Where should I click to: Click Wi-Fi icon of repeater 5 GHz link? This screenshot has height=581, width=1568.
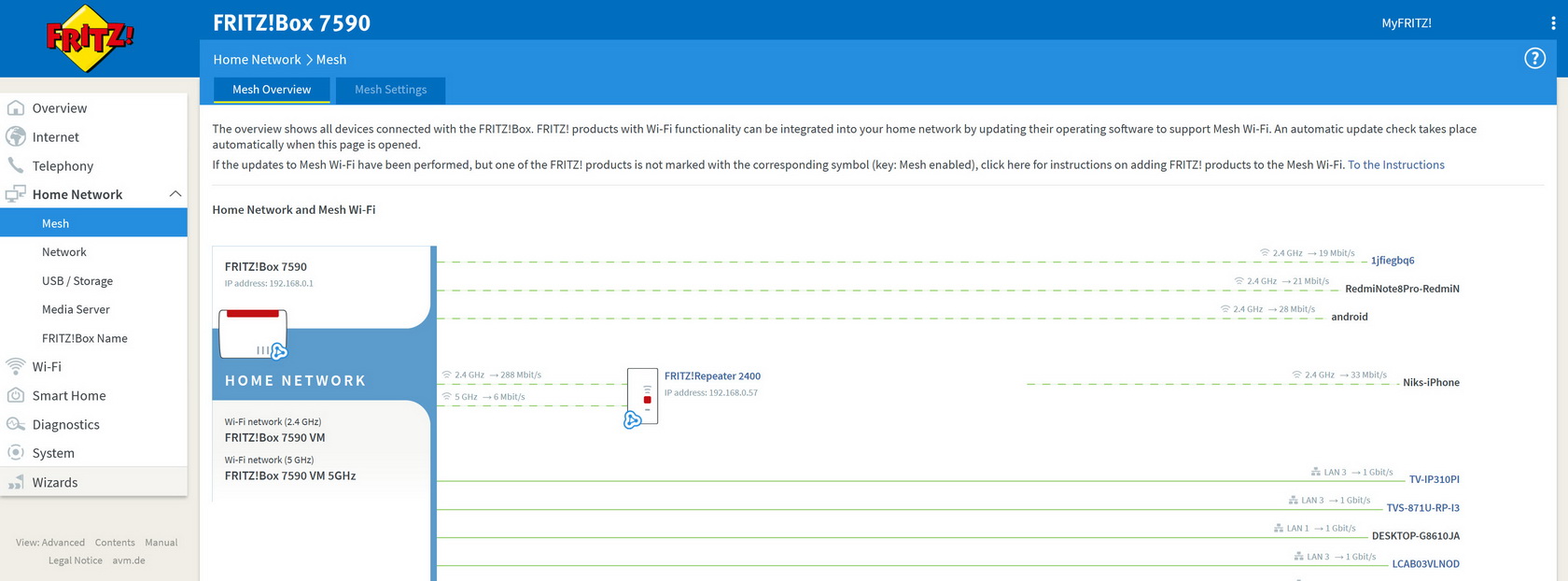tap(446, 397)
